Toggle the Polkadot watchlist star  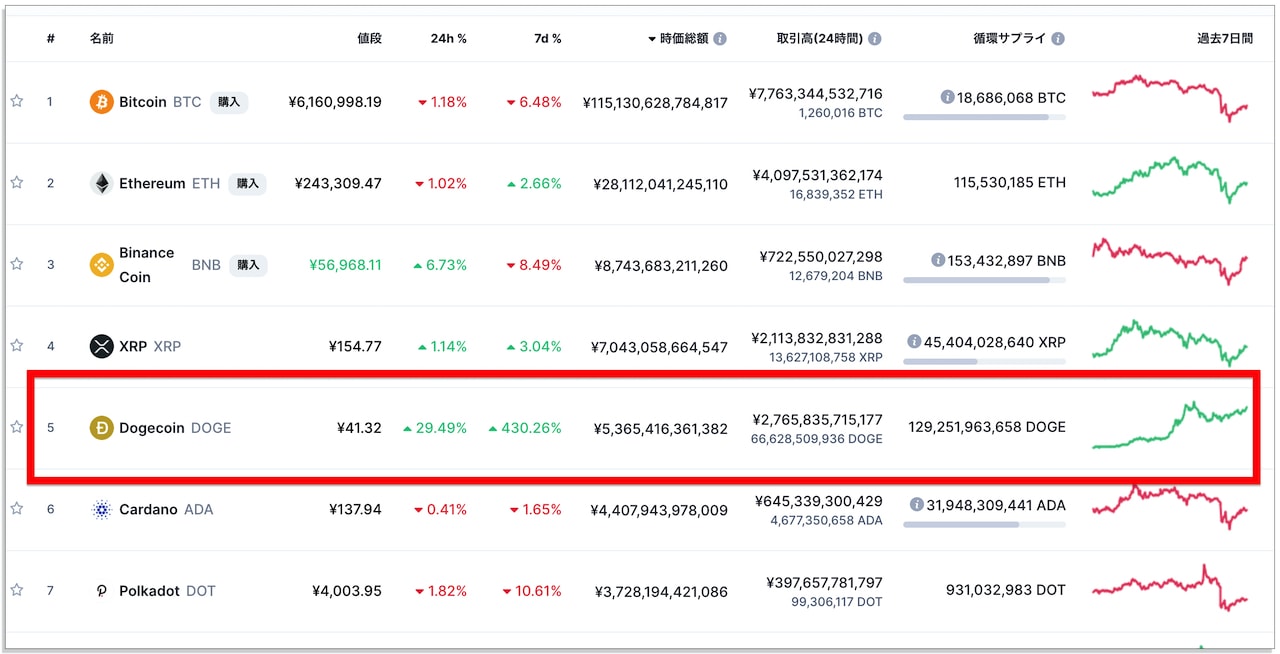click(17, 590)
